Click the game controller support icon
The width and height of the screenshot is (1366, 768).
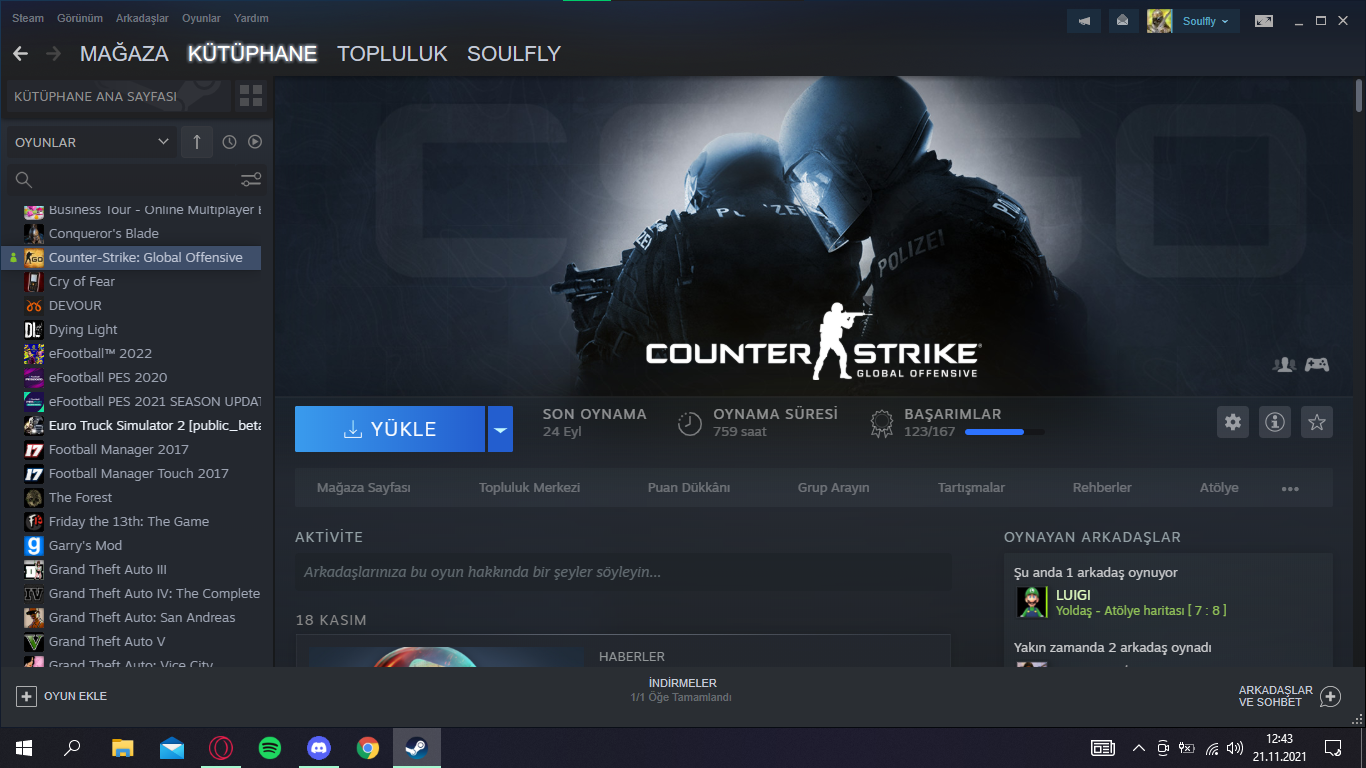(1316, 364)
